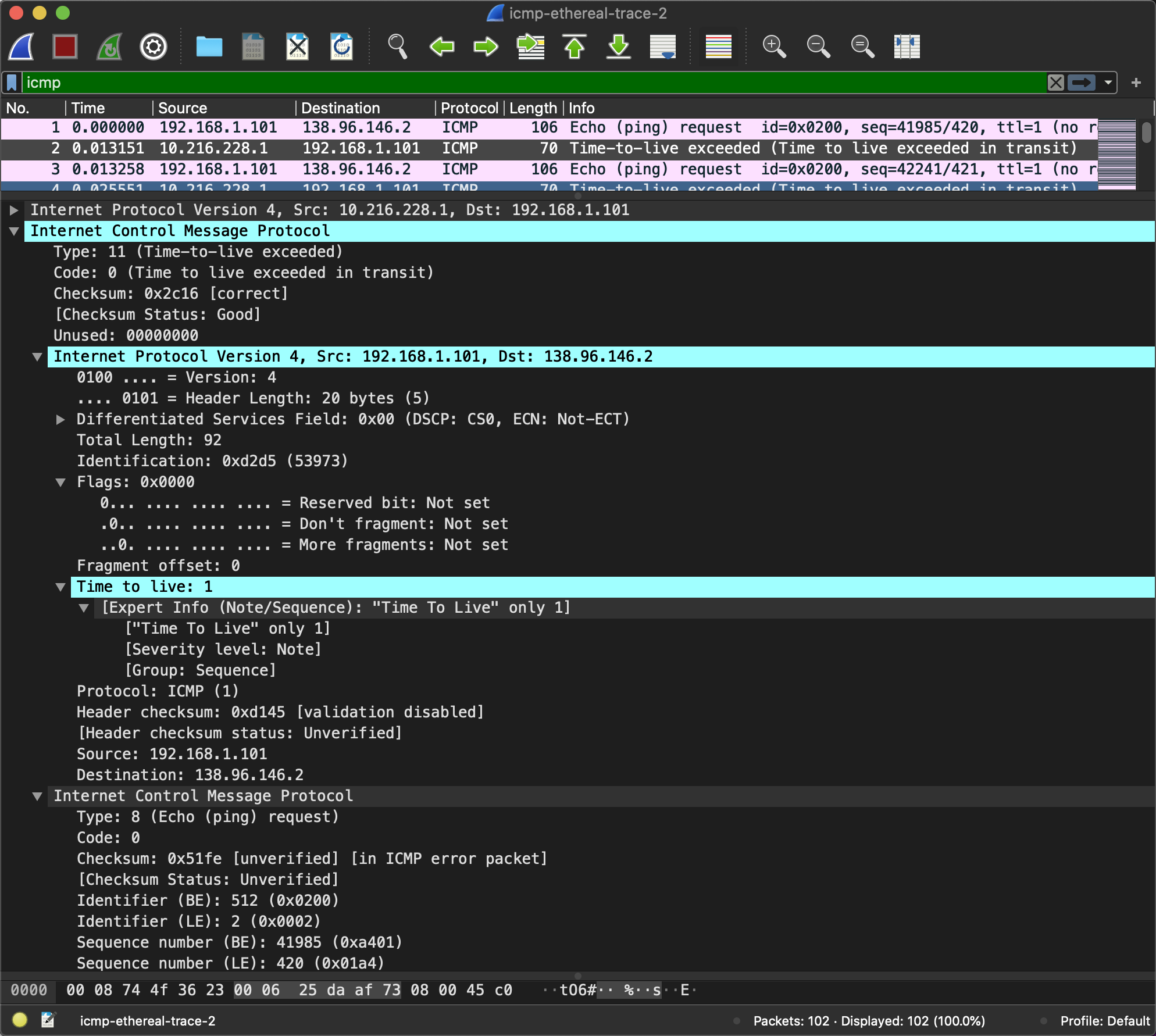
Task: Open a capture file folder icon
Action: [x=209, y=47]
